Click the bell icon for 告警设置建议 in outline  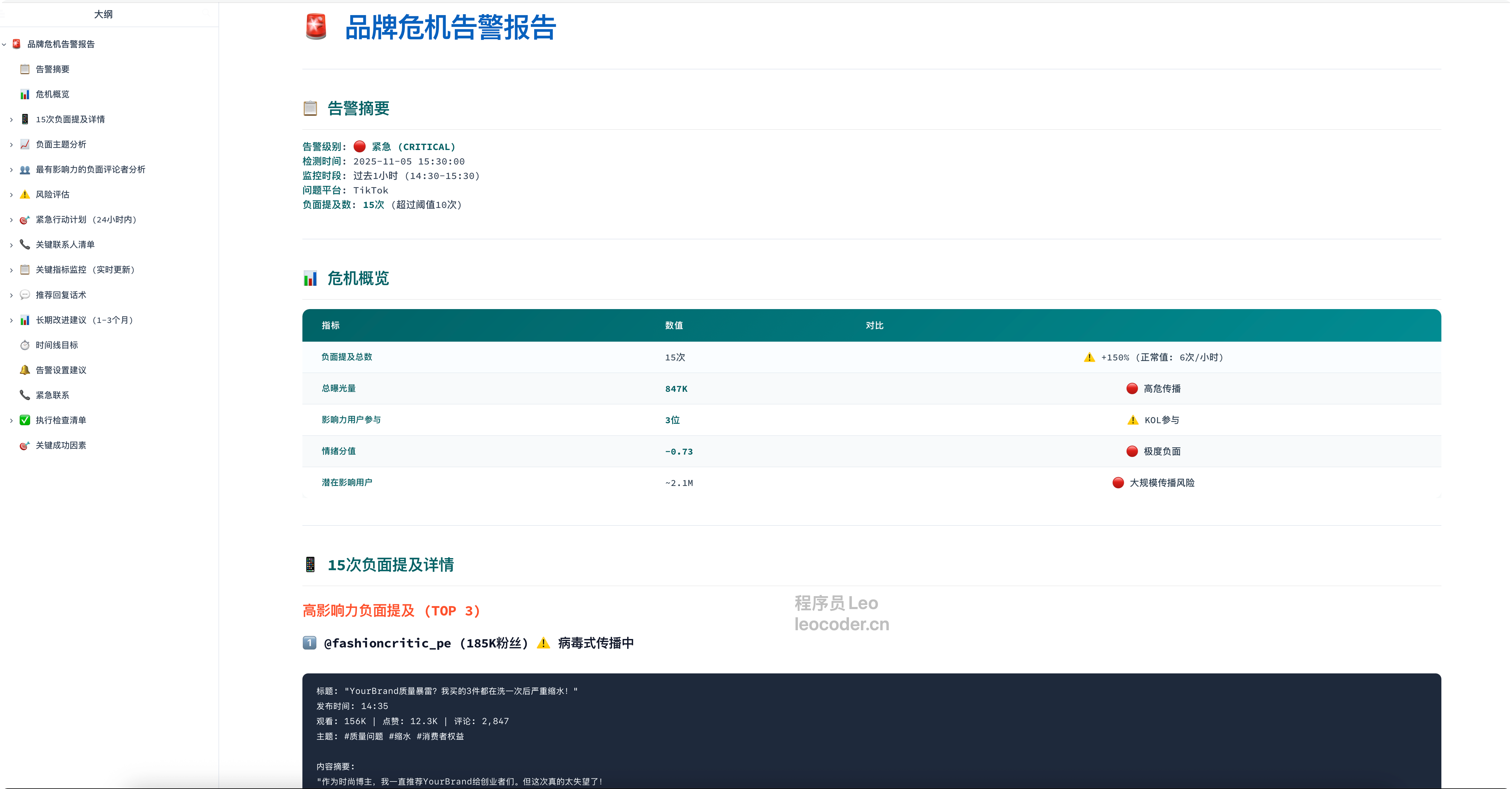(25, 370)
